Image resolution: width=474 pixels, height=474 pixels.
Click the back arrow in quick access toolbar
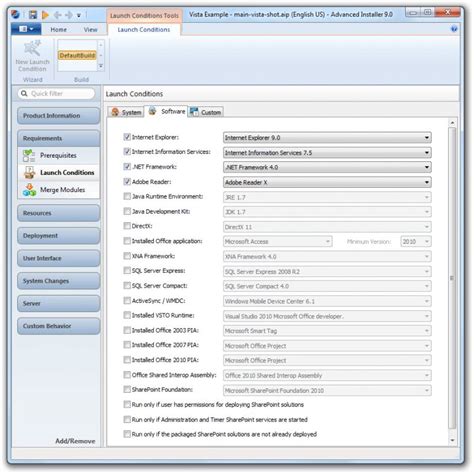point(57,15)
